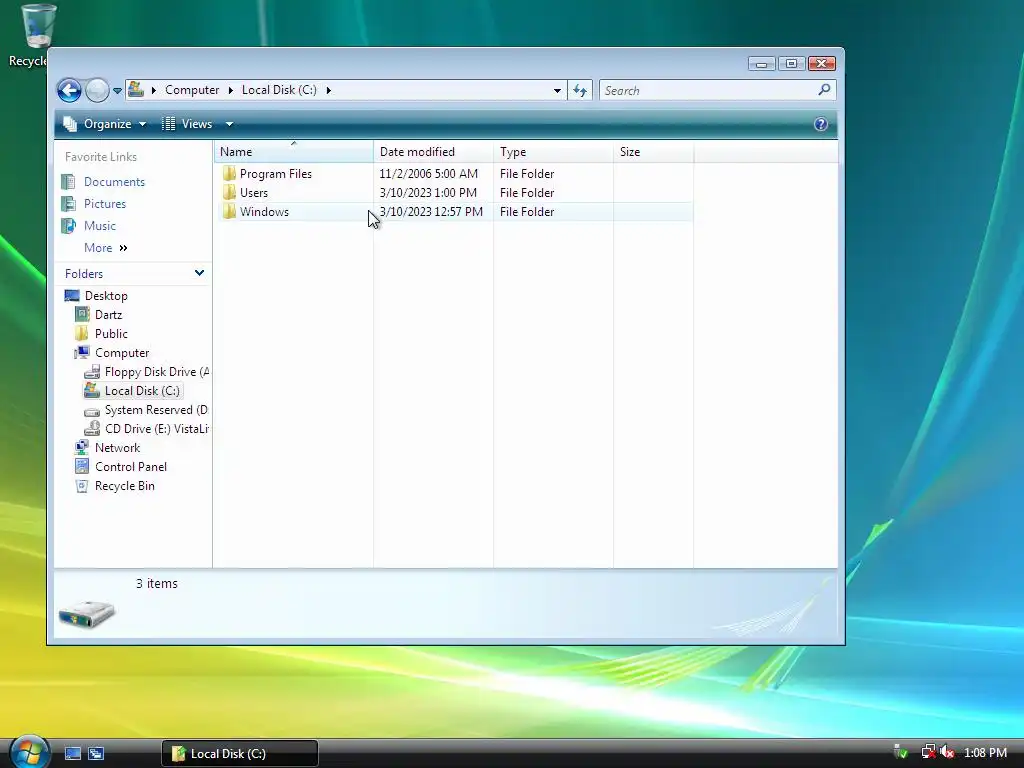Screen dimensions: 1024x768
Task: Expand arrow after Local Disk (C:) breadcrumb
Action: click(328, 90)
